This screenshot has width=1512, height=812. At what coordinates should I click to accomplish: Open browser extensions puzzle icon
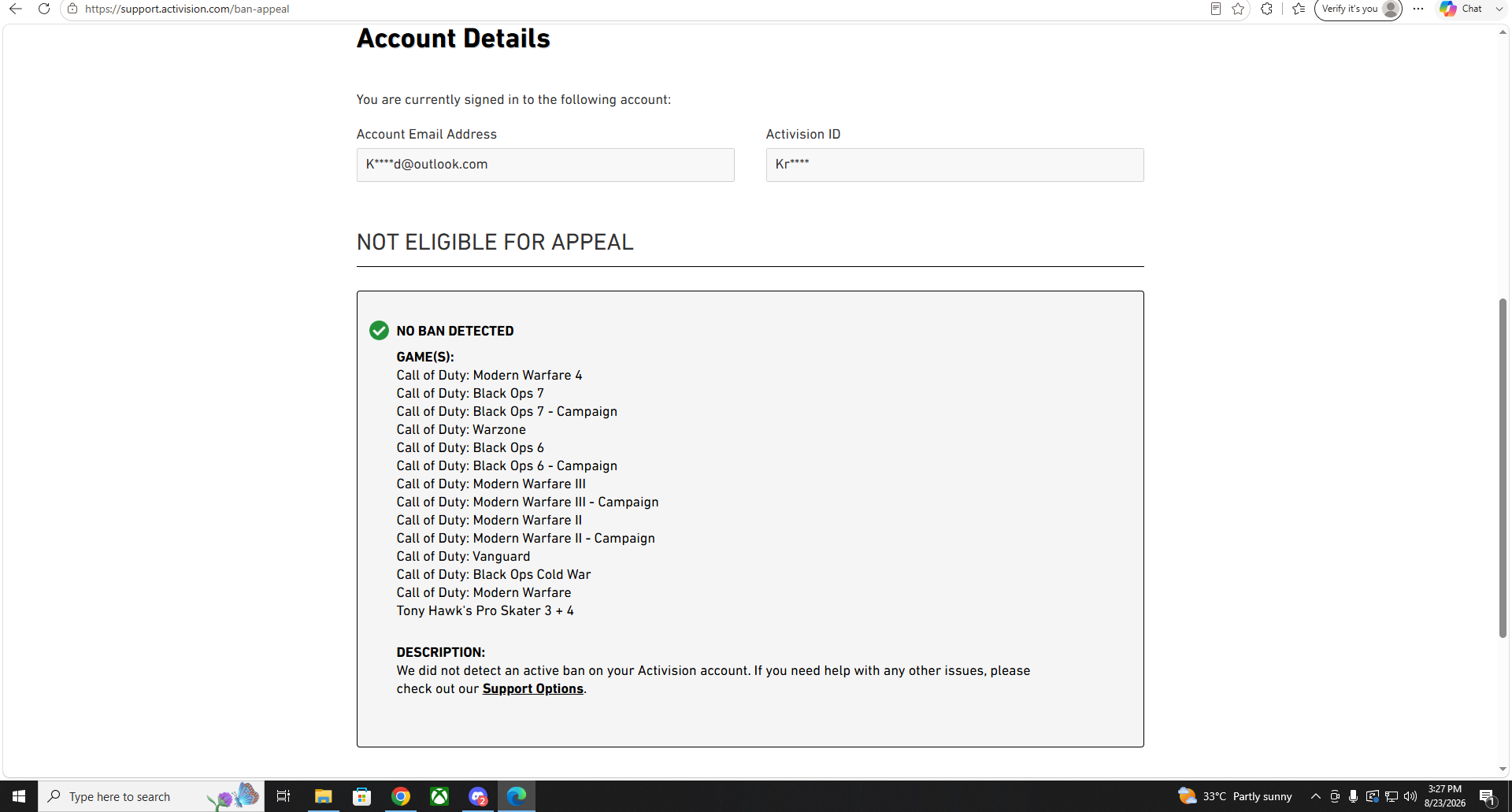point(1266,9)
